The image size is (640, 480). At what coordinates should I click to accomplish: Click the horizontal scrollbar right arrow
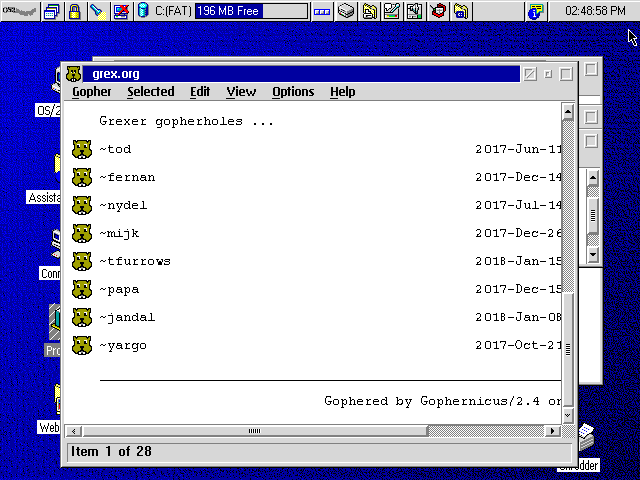click(x=552, y=431)
